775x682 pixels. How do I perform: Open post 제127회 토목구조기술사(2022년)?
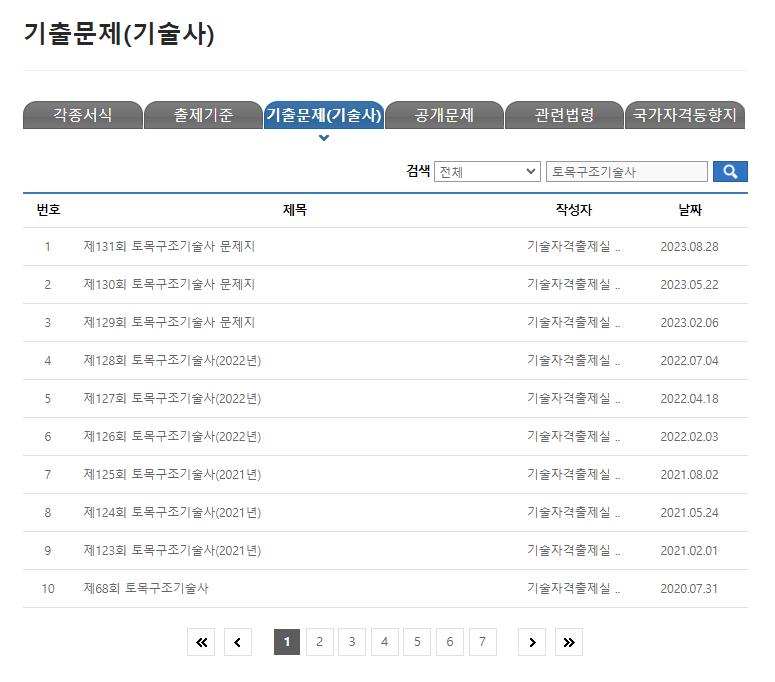click(172, 398)
